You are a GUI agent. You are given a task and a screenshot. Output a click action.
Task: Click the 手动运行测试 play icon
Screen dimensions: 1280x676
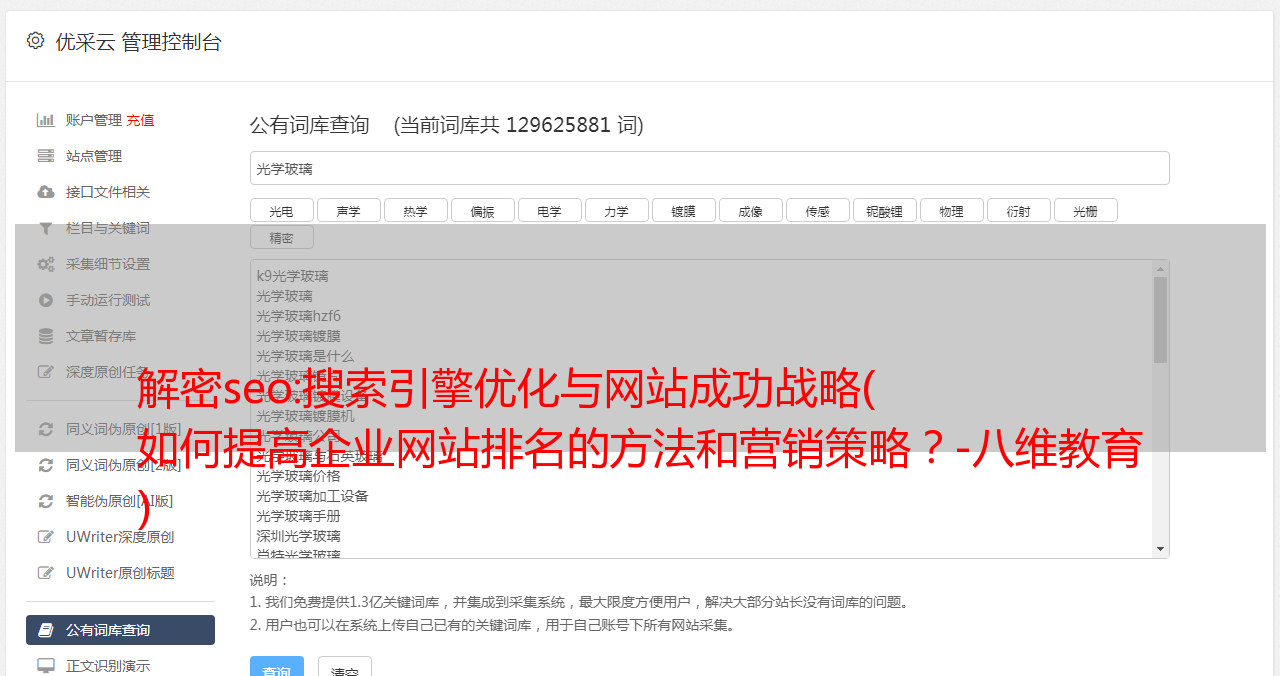[46, 300]
